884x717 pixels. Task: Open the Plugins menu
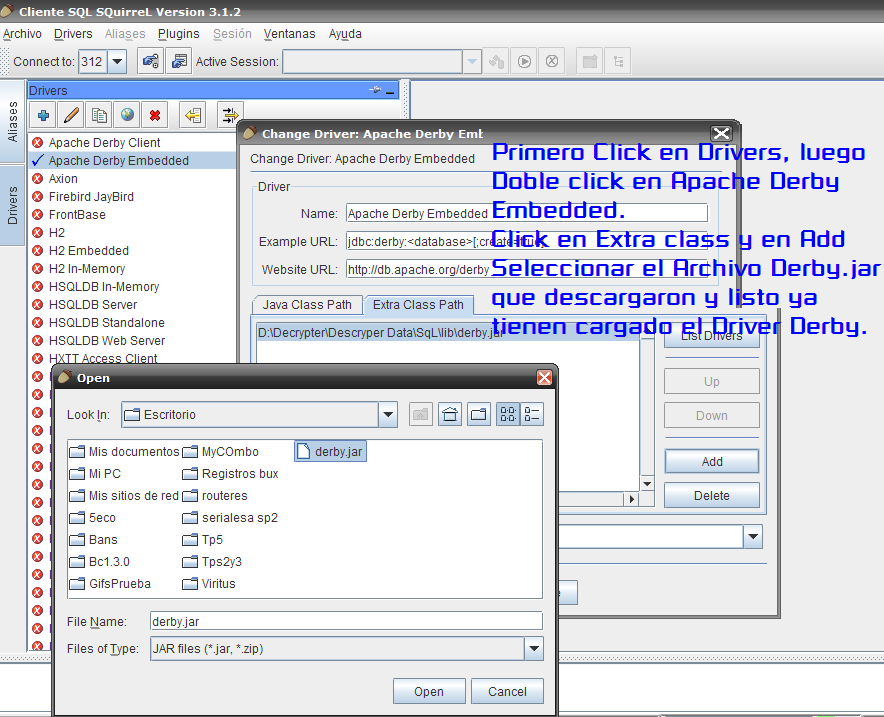click(x=179, y=34)
